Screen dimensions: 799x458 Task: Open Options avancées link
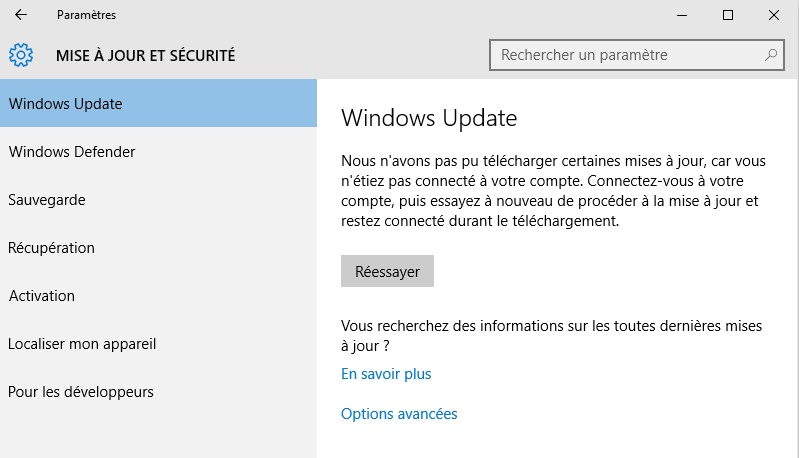point(399,414)
